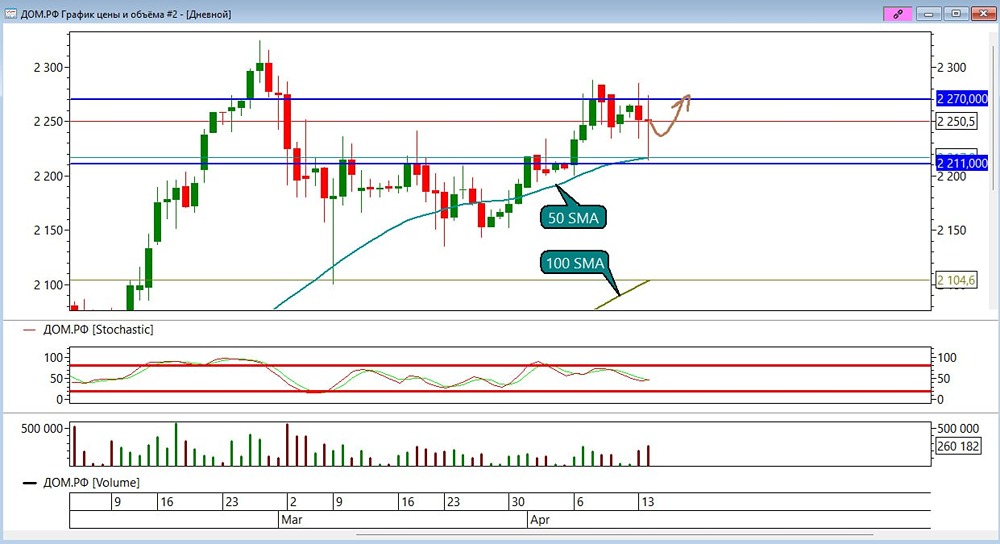The image size is (1000, 544).
Task: Click the 13 date label on time axis
Action: pyautogui.click(x=647, y=502)
